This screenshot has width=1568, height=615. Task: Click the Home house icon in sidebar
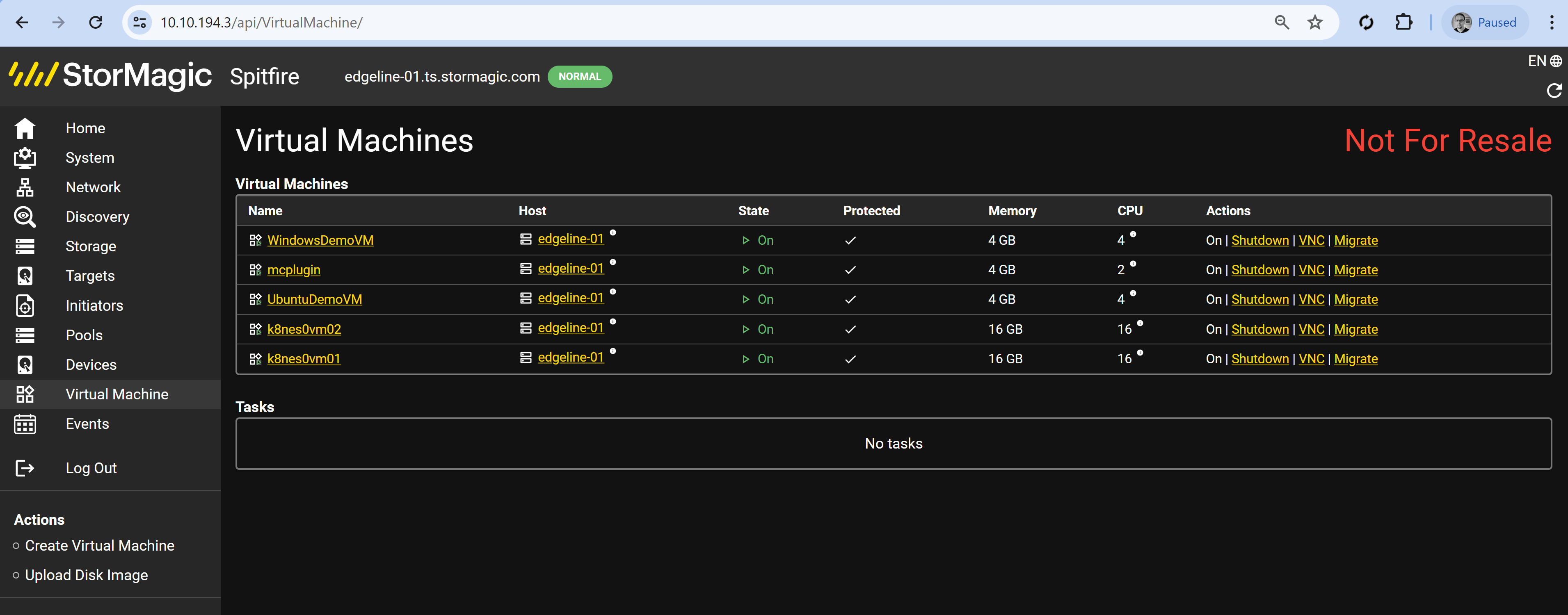(x=25, y=128)
